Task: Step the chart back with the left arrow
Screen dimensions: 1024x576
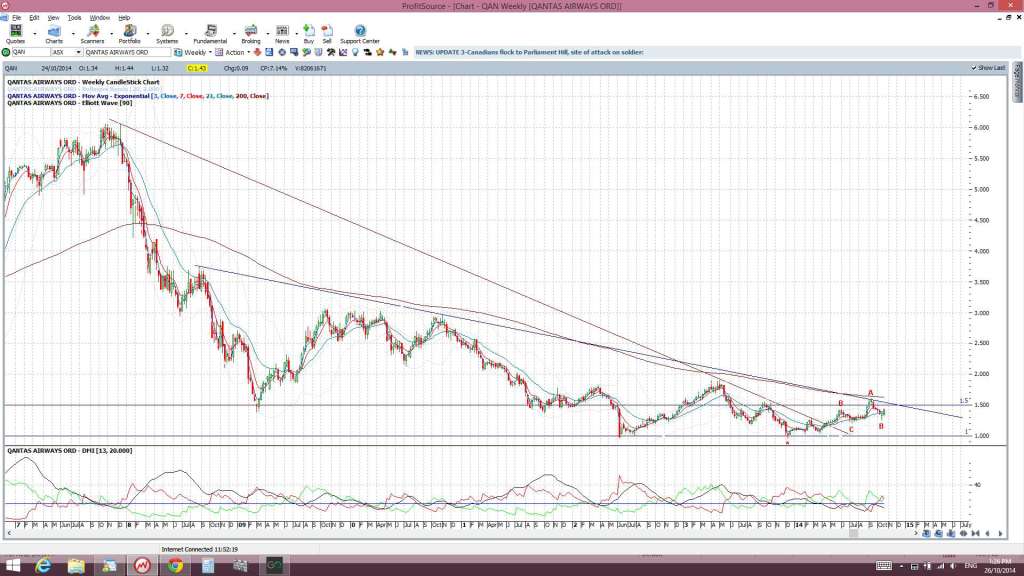Action: [x=987, y=534]
